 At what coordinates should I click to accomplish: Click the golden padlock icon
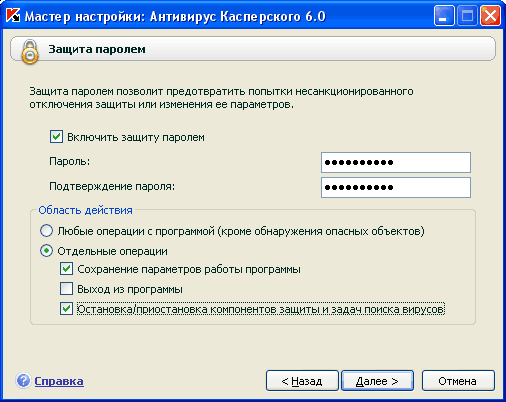click(30, 52)
